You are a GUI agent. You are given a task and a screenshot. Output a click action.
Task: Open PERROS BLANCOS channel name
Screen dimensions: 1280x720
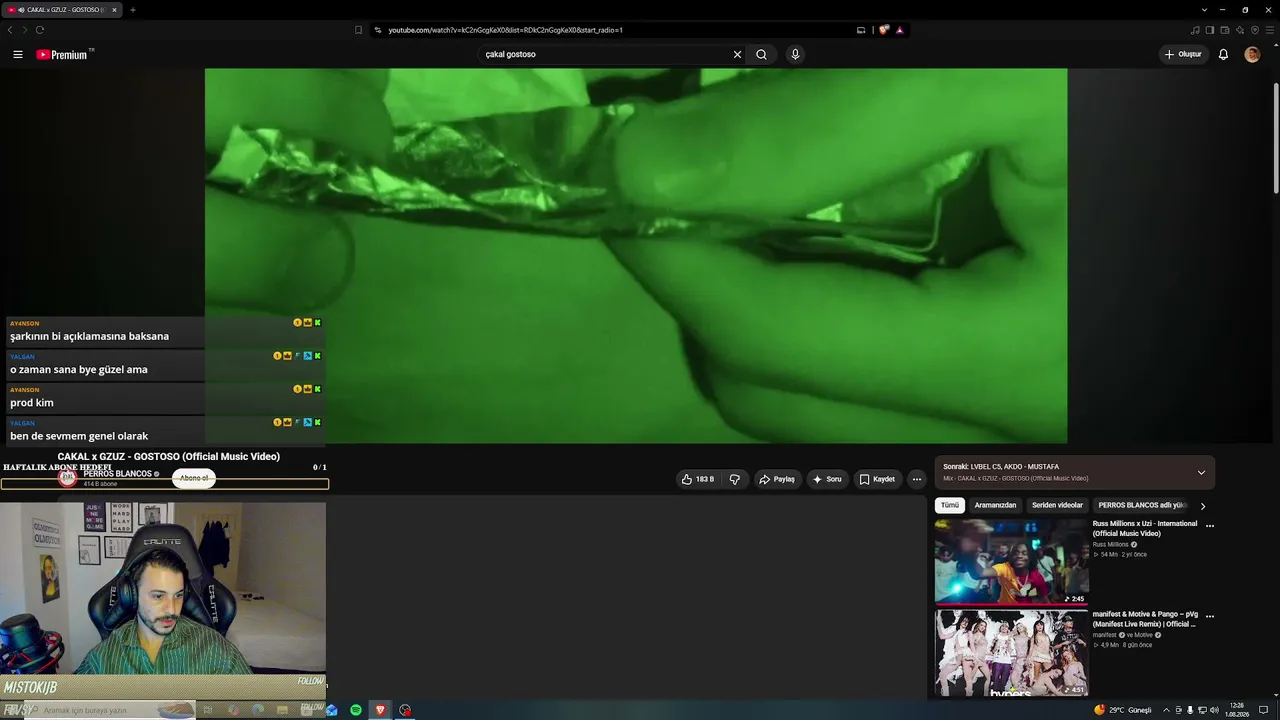pyautogui.click(x=118, y=474)
